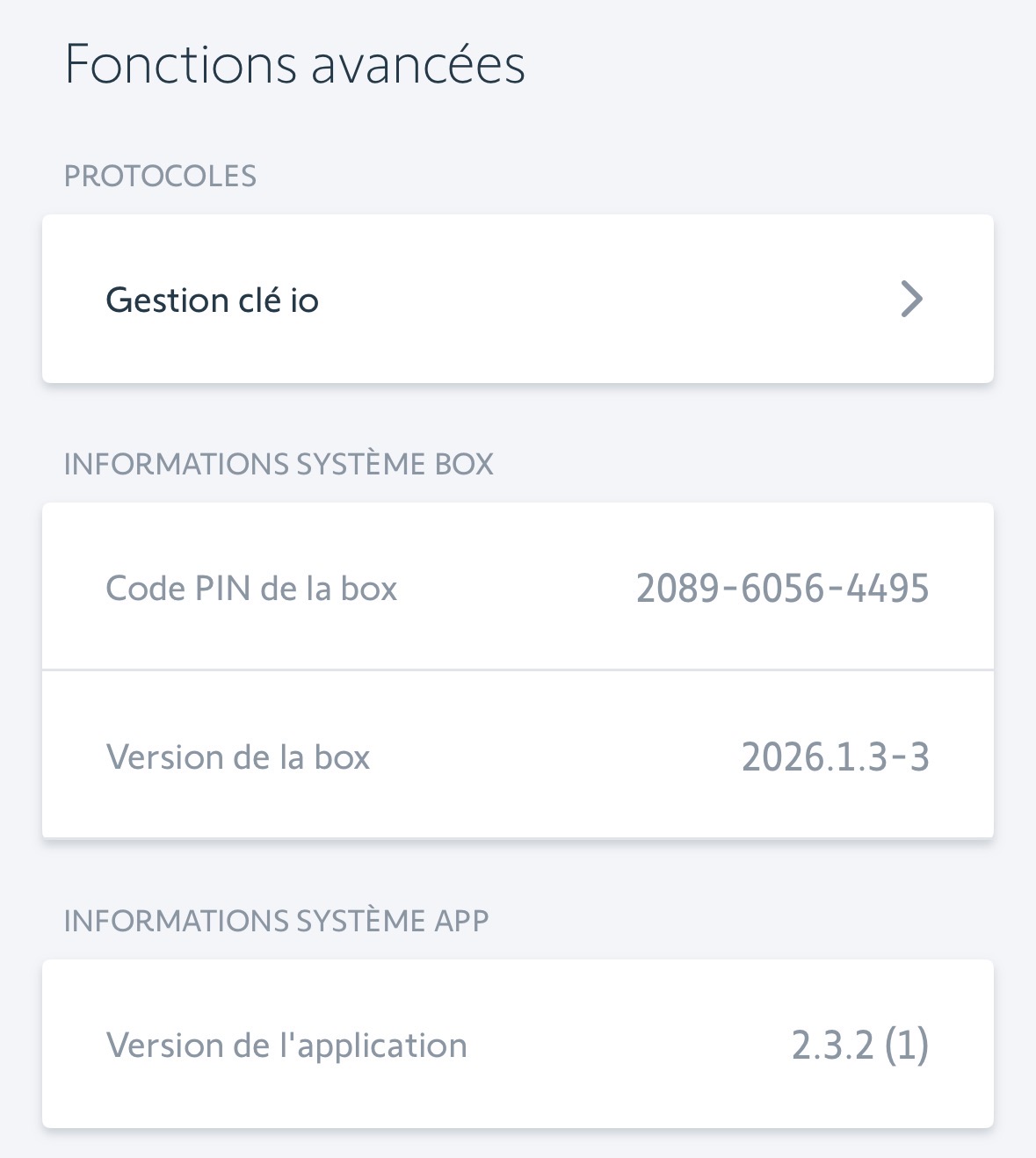Tap the Gestion clé io label
This screenshot has width=1036, height=1158.
click(x=212, y=300)
